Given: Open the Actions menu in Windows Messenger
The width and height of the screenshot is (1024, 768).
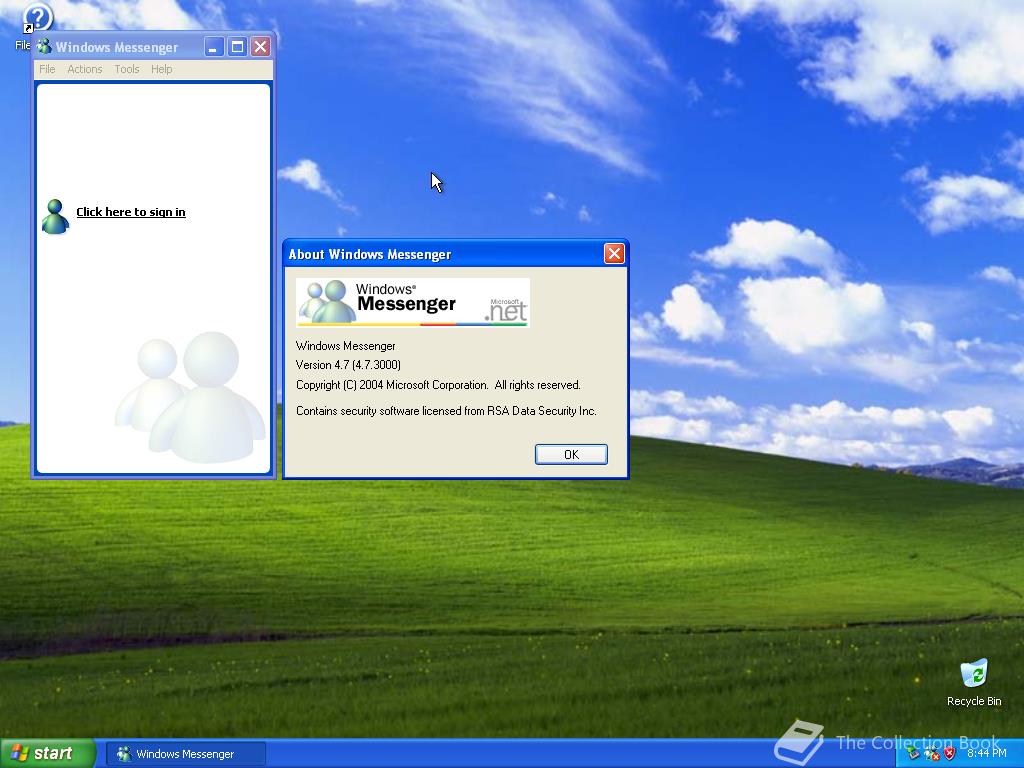Looking at the screenshot, I should point(85,69).
